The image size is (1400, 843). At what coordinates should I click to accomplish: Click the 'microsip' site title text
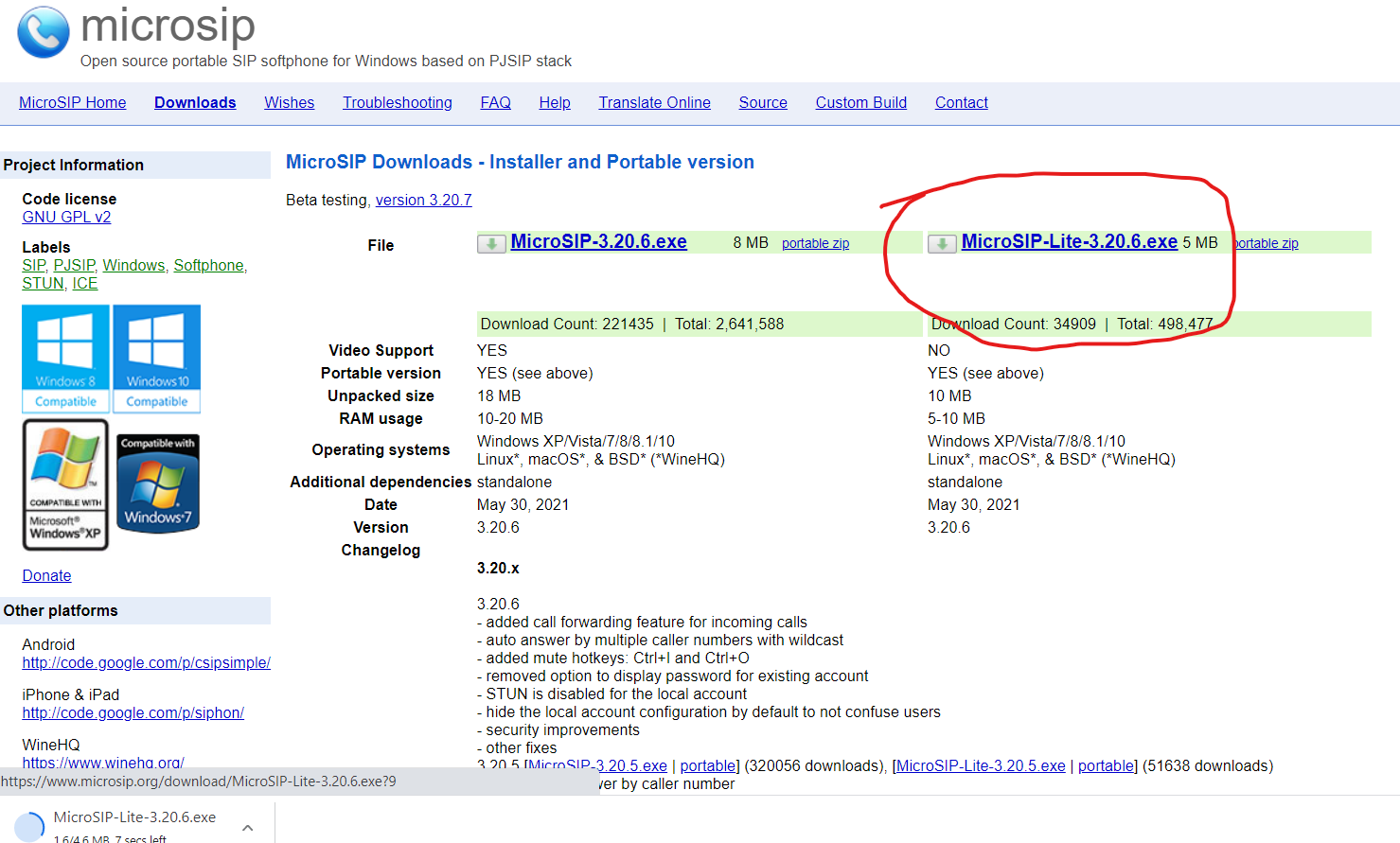pyautogui.click(x=168, y=25)
